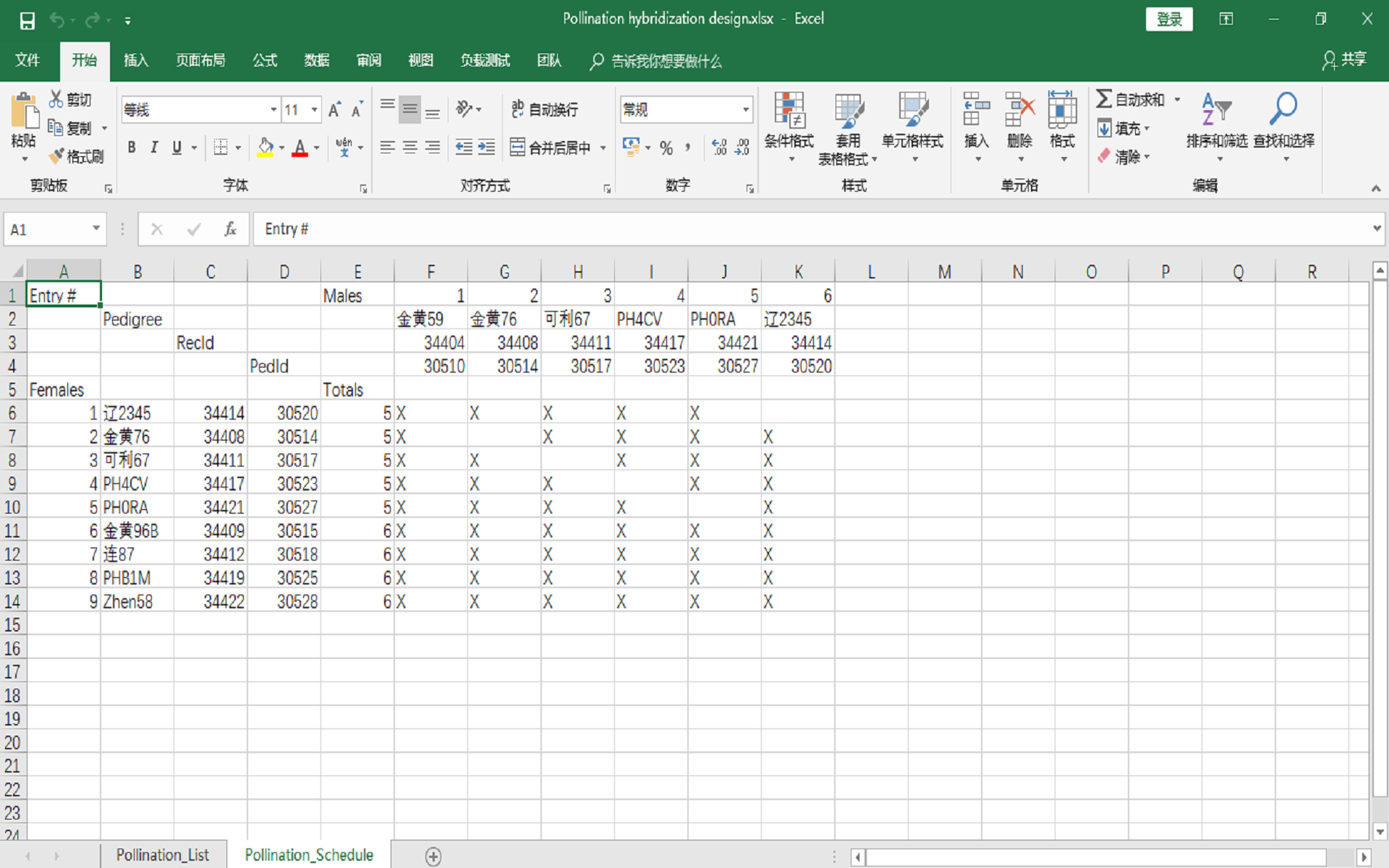Image resolution: width=1389 pixels, height=868 pixels.
Task: Click the 登录 (Sign in) button
Action: click(1169, 20)
